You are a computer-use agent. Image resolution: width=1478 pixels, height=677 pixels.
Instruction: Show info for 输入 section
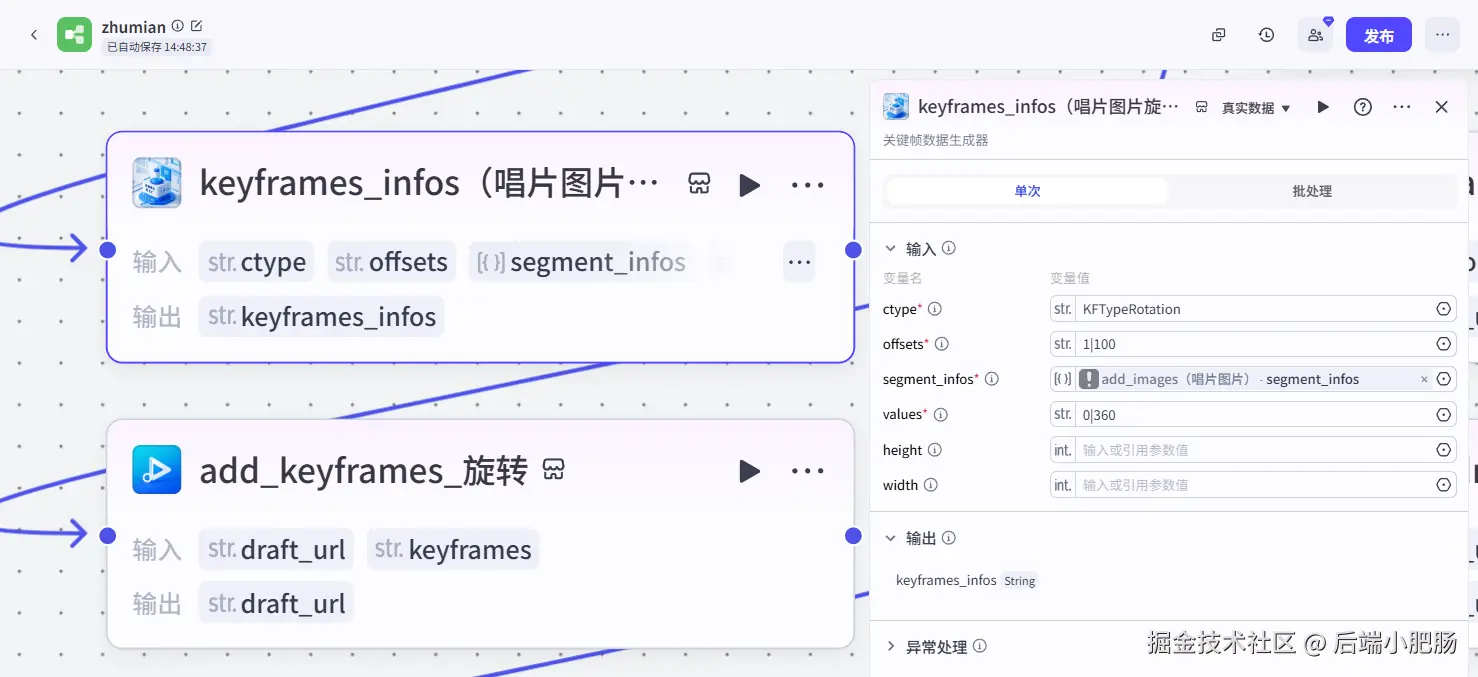(949, 248)
